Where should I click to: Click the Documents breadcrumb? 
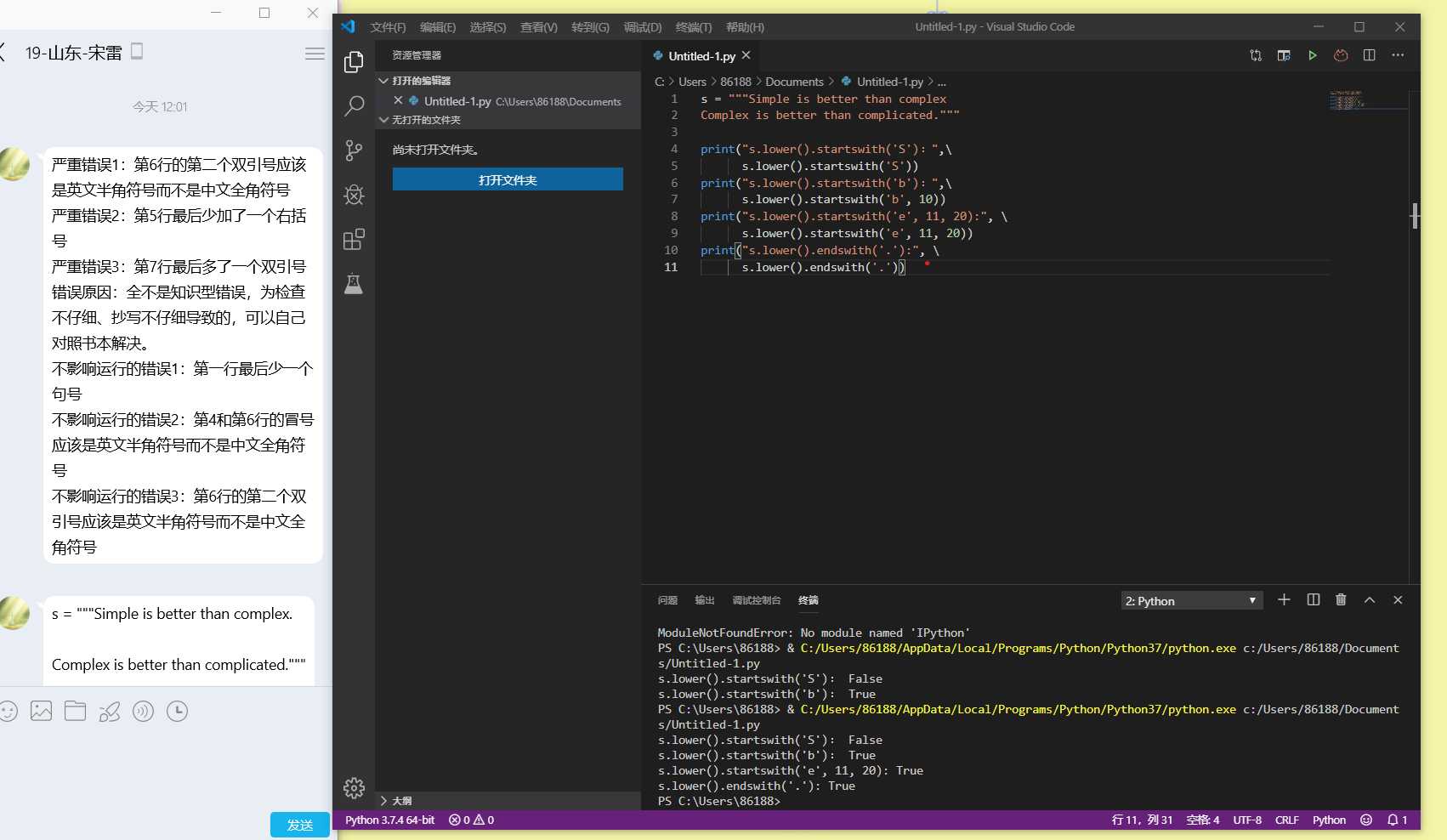pyautogui.click(x=794, y=82)
